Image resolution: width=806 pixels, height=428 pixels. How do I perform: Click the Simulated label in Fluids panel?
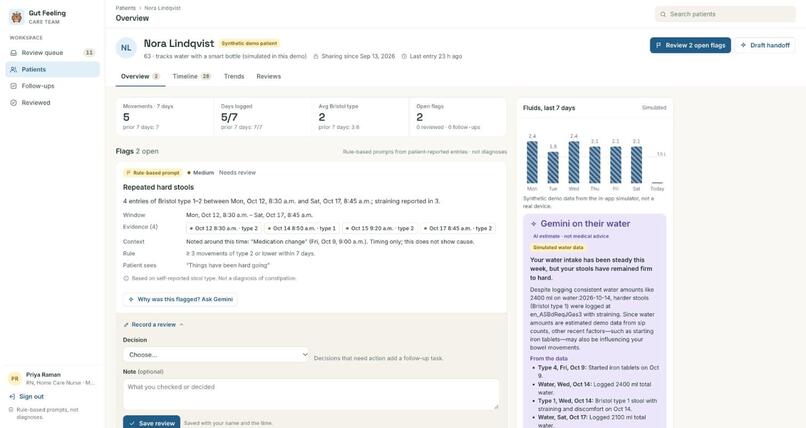pyautogui.click(x=654, y=108)
